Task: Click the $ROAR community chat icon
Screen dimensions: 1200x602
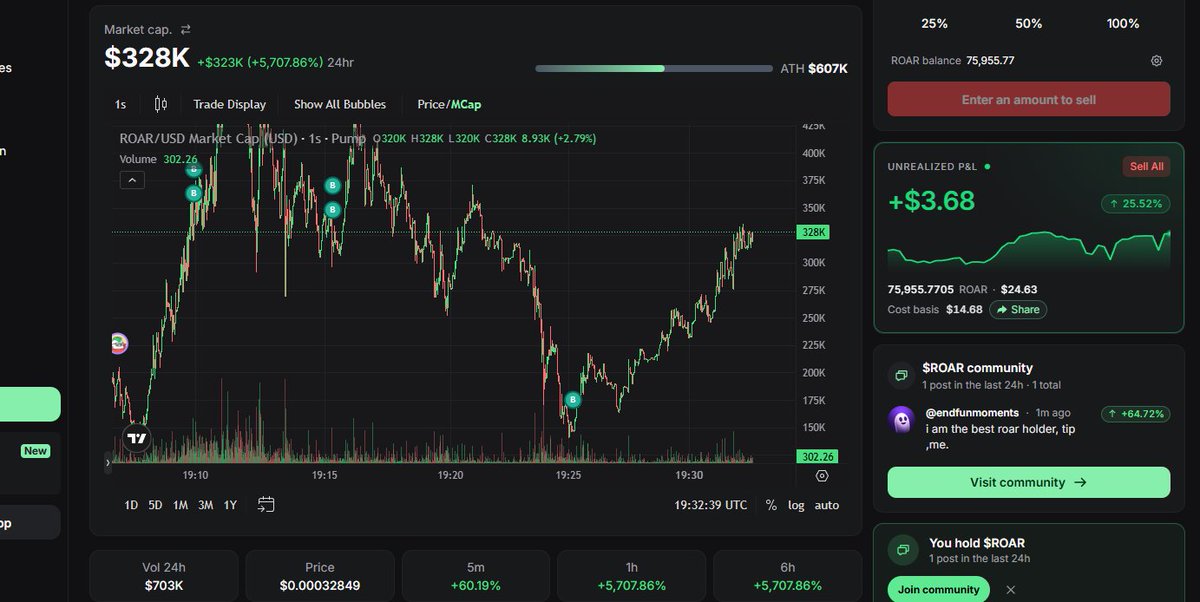Action: click(902, 375)
